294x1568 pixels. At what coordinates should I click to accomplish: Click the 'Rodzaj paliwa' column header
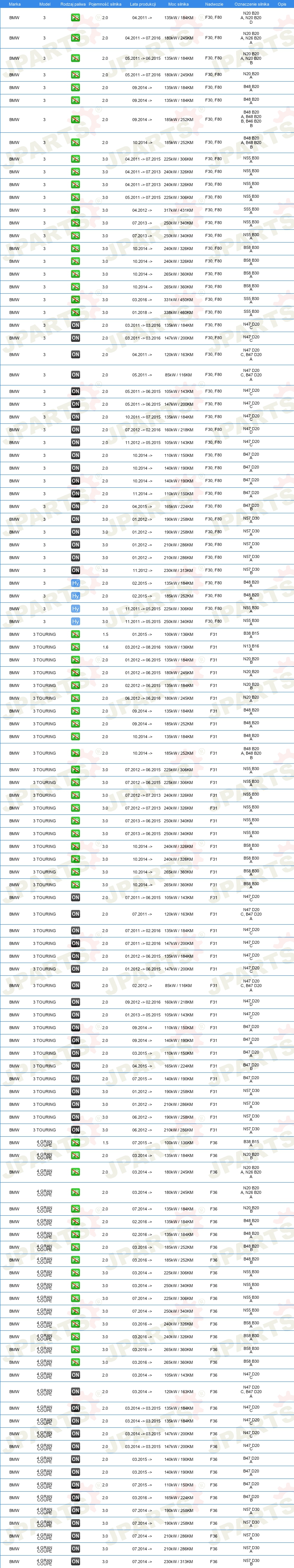pos(73,4)
